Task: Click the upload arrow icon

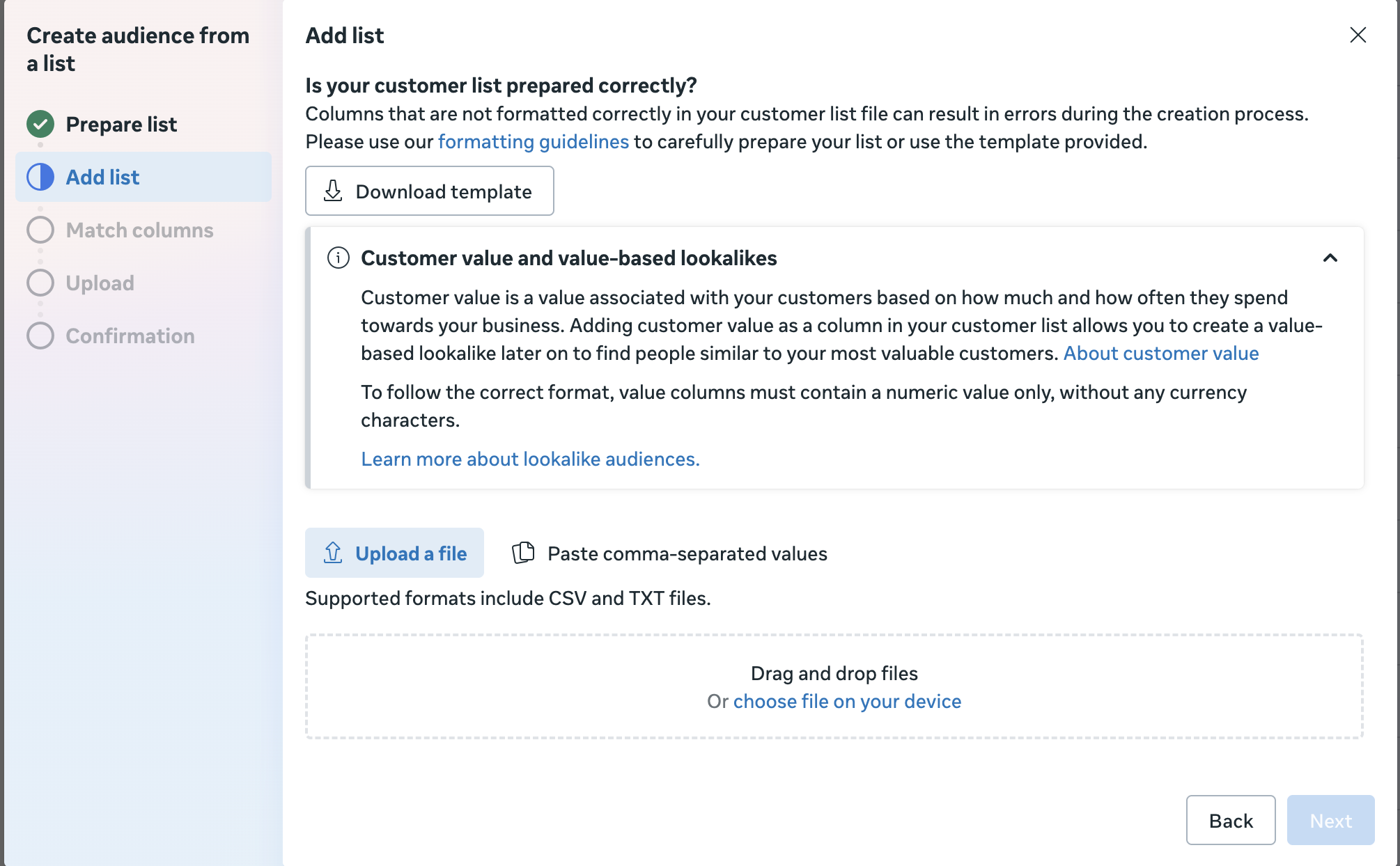Action: 333,553
